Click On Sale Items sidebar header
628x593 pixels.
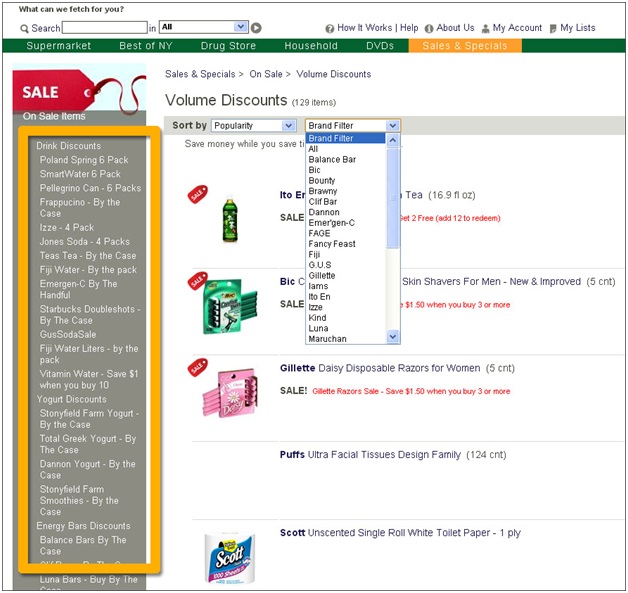pos(54,116)
